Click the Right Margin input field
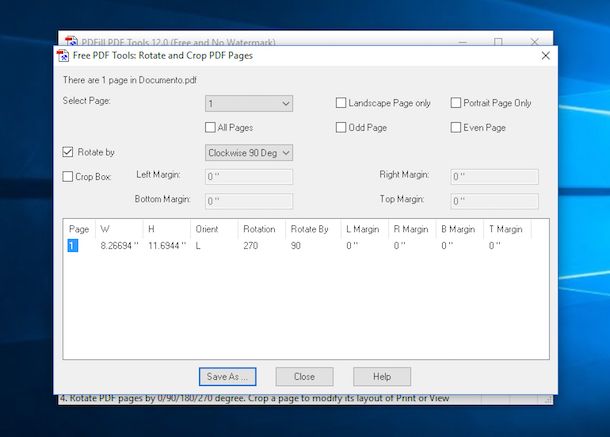Image resolution: width=610 pixels, height=437 pixels. 494,177
